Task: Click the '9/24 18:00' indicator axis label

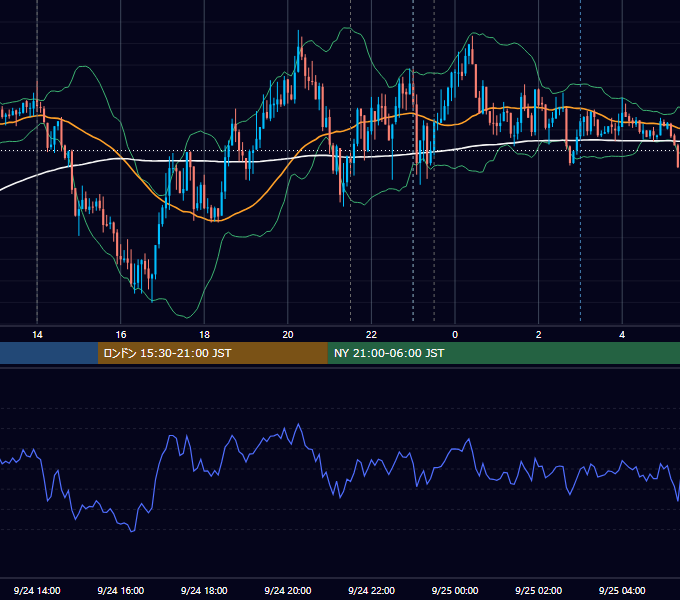Action: 204,590
